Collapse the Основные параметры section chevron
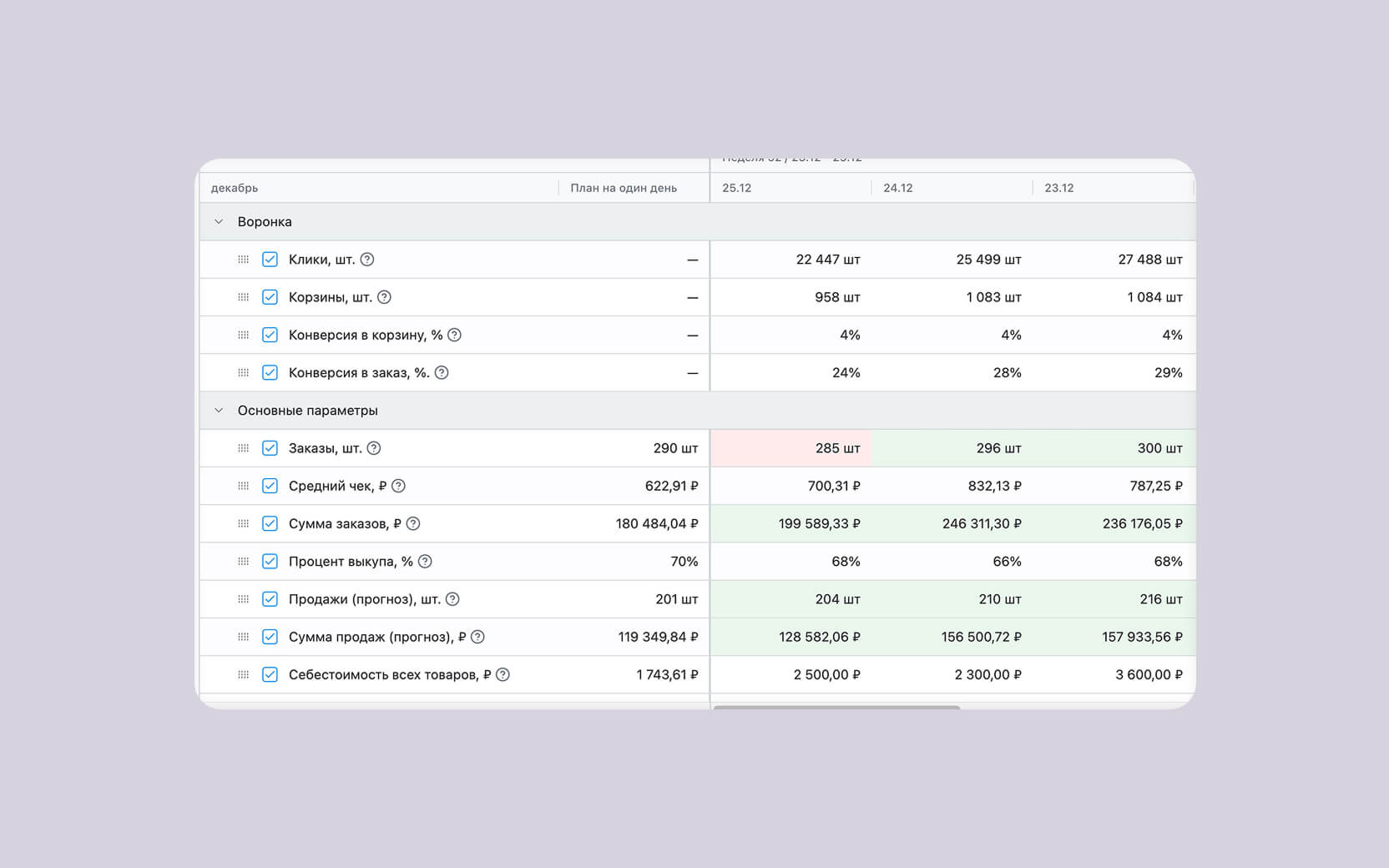Viewport: 1389px width, 868px height. [x=219, y=411]
